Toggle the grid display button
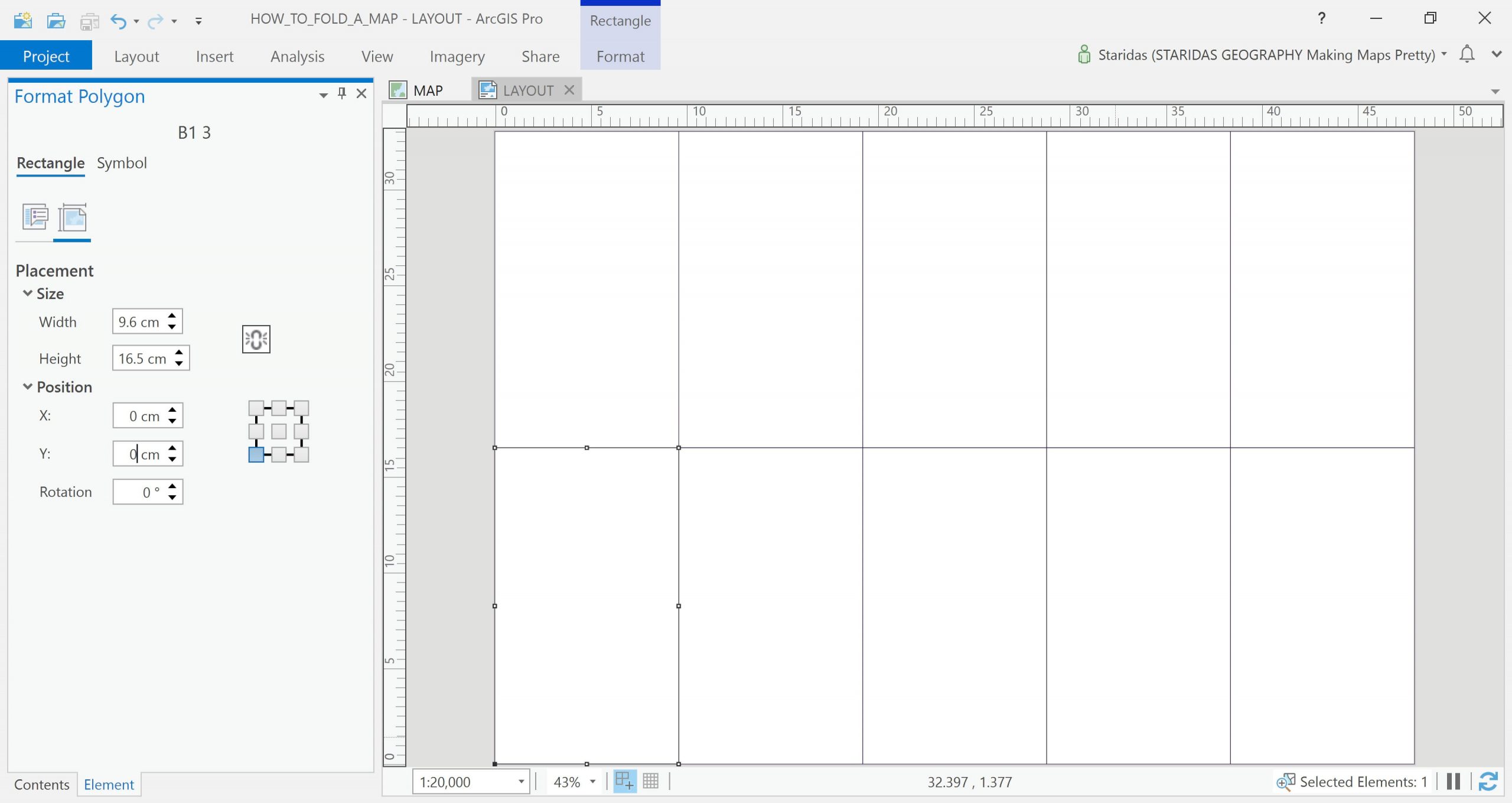 point(650,781)
